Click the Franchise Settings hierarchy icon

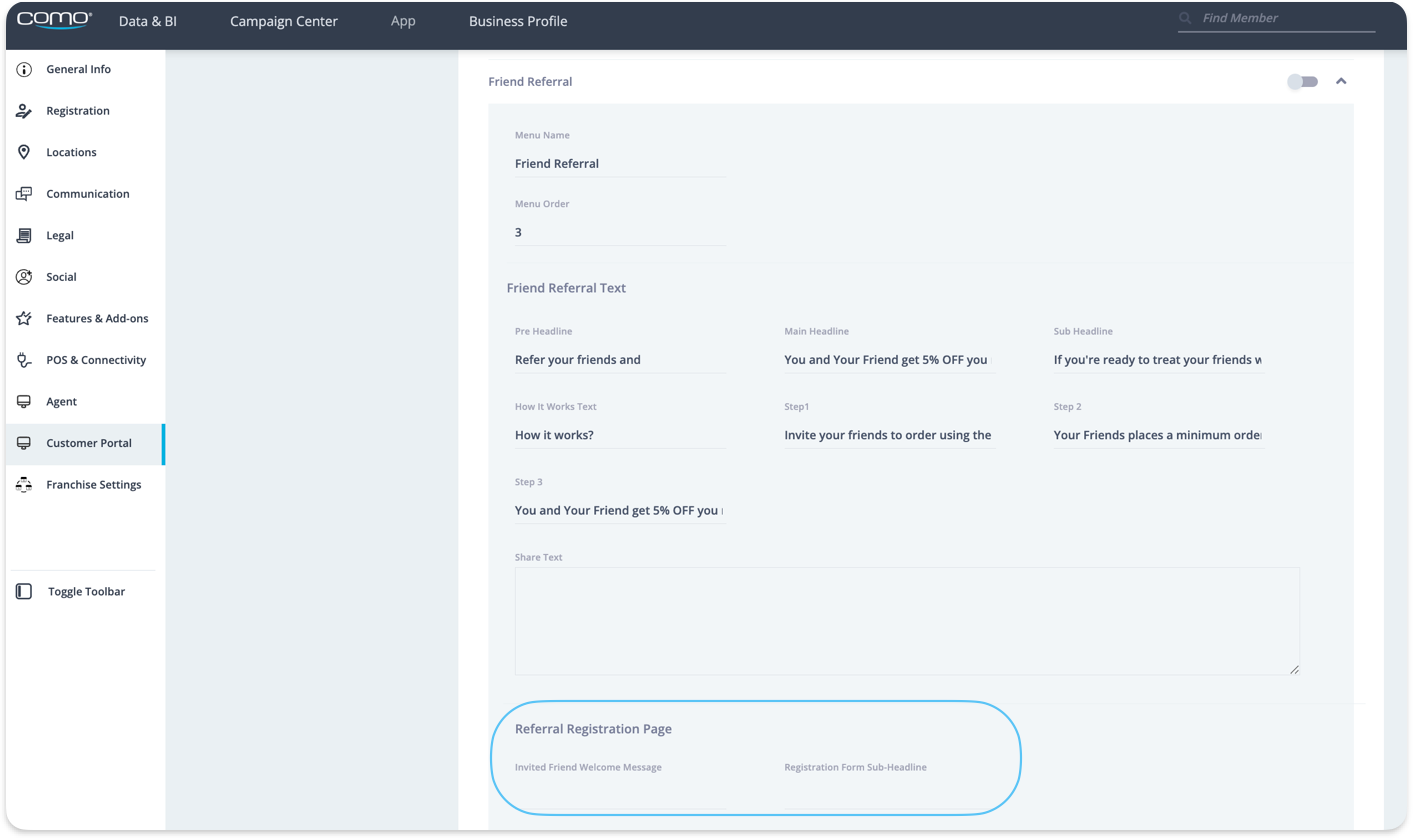tap(24, 485)
